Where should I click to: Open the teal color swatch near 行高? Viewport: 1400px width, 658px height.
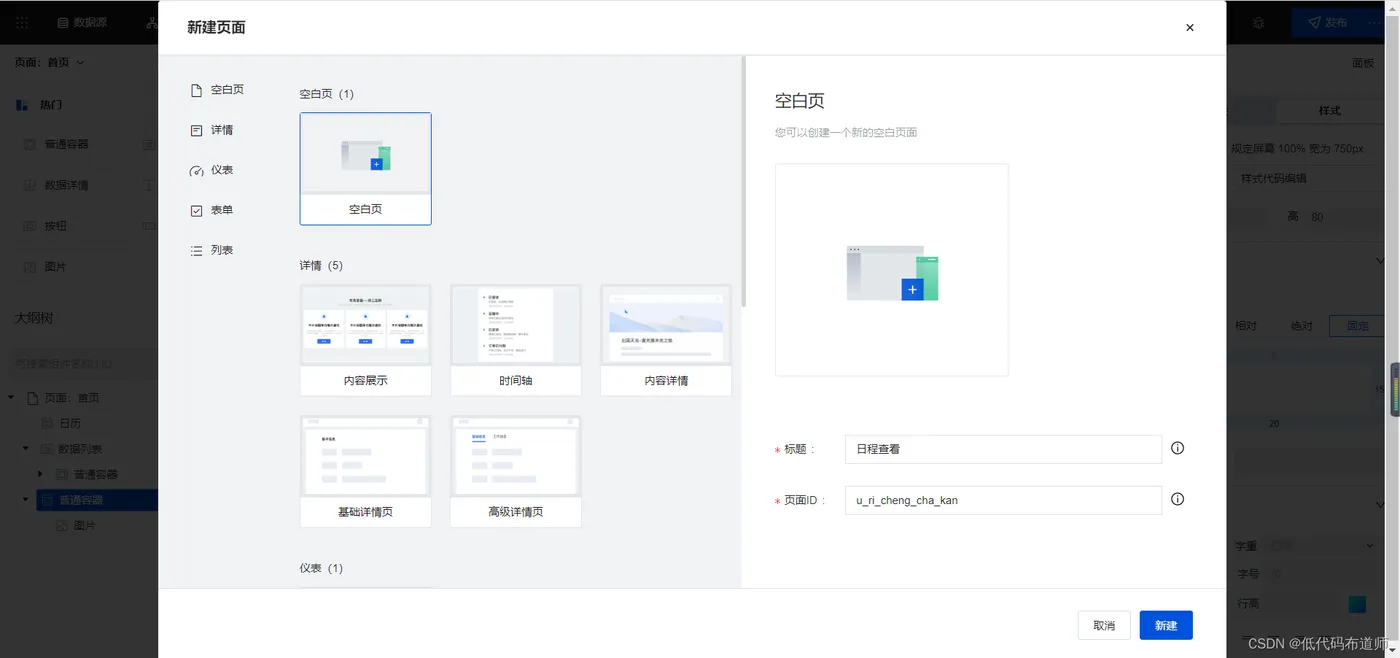click(x=1357, y=604)
